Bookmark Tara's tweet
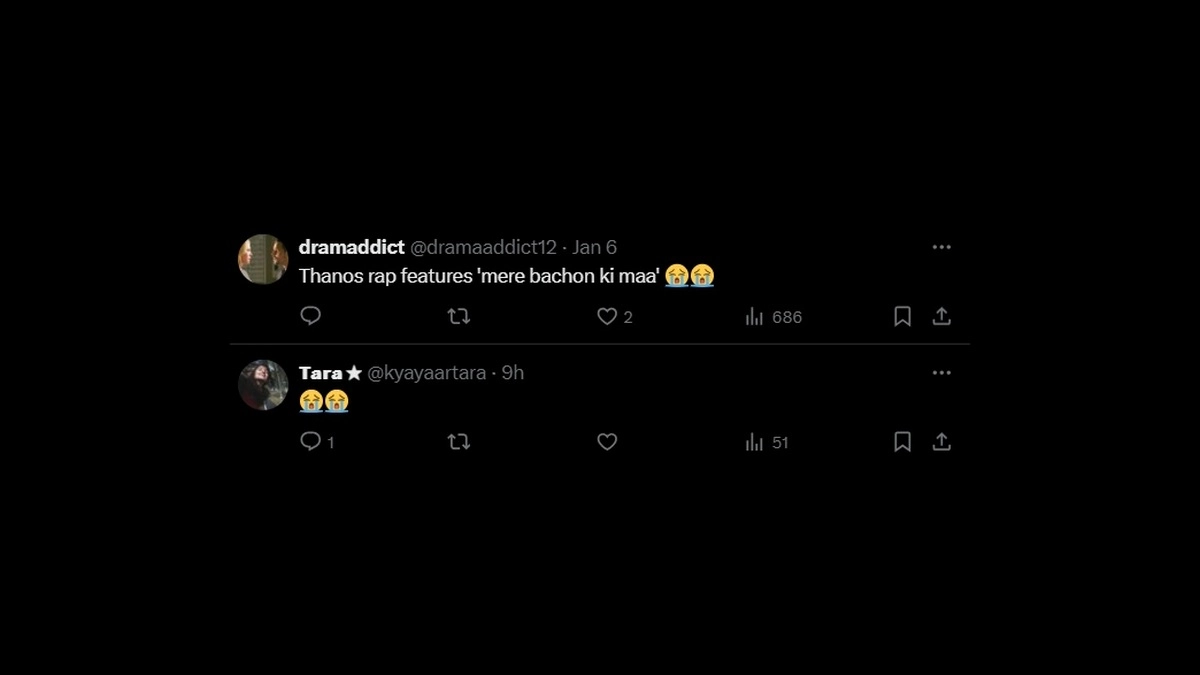 click(902, 441)
